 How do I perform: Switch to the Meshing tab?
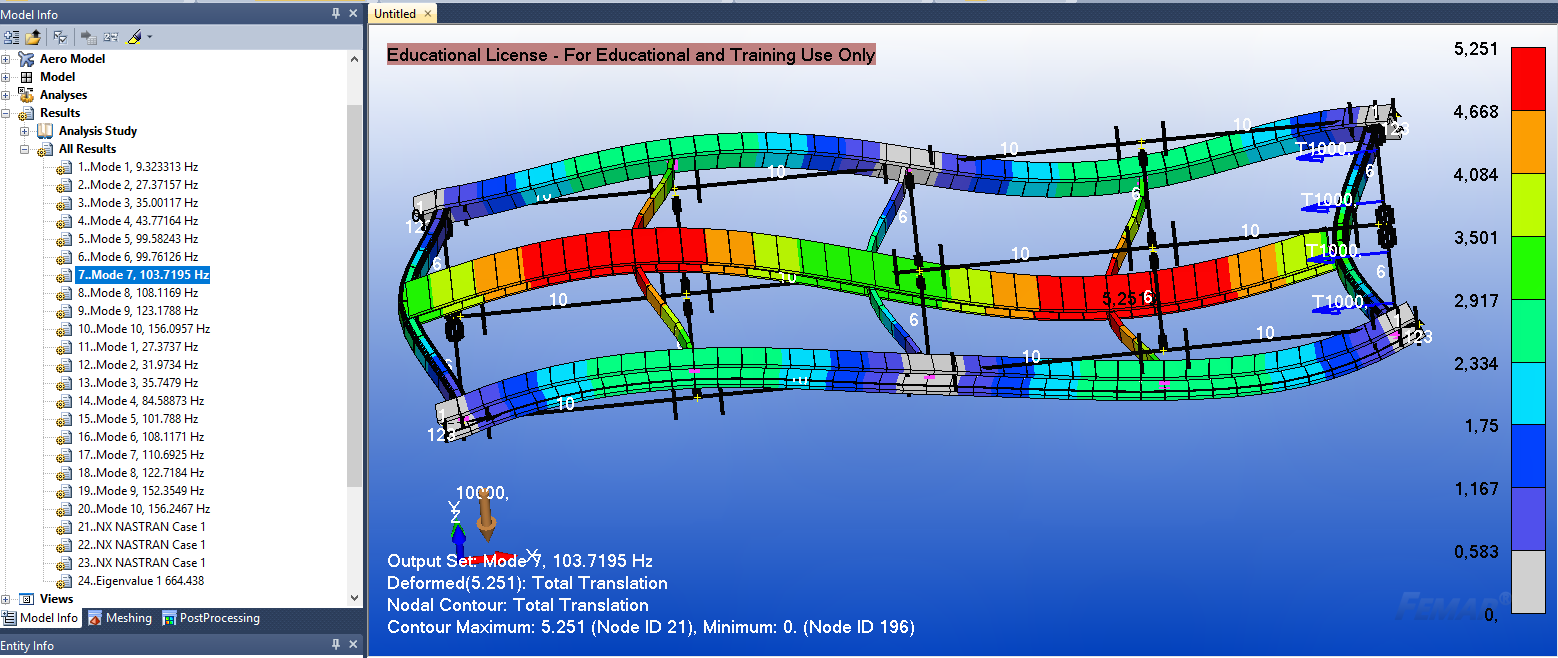pyautogui.click(x=120, y=618)
